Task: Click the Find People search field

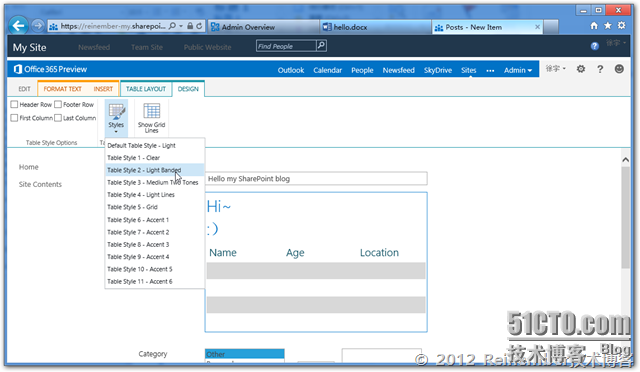Action: coord(286,46)
